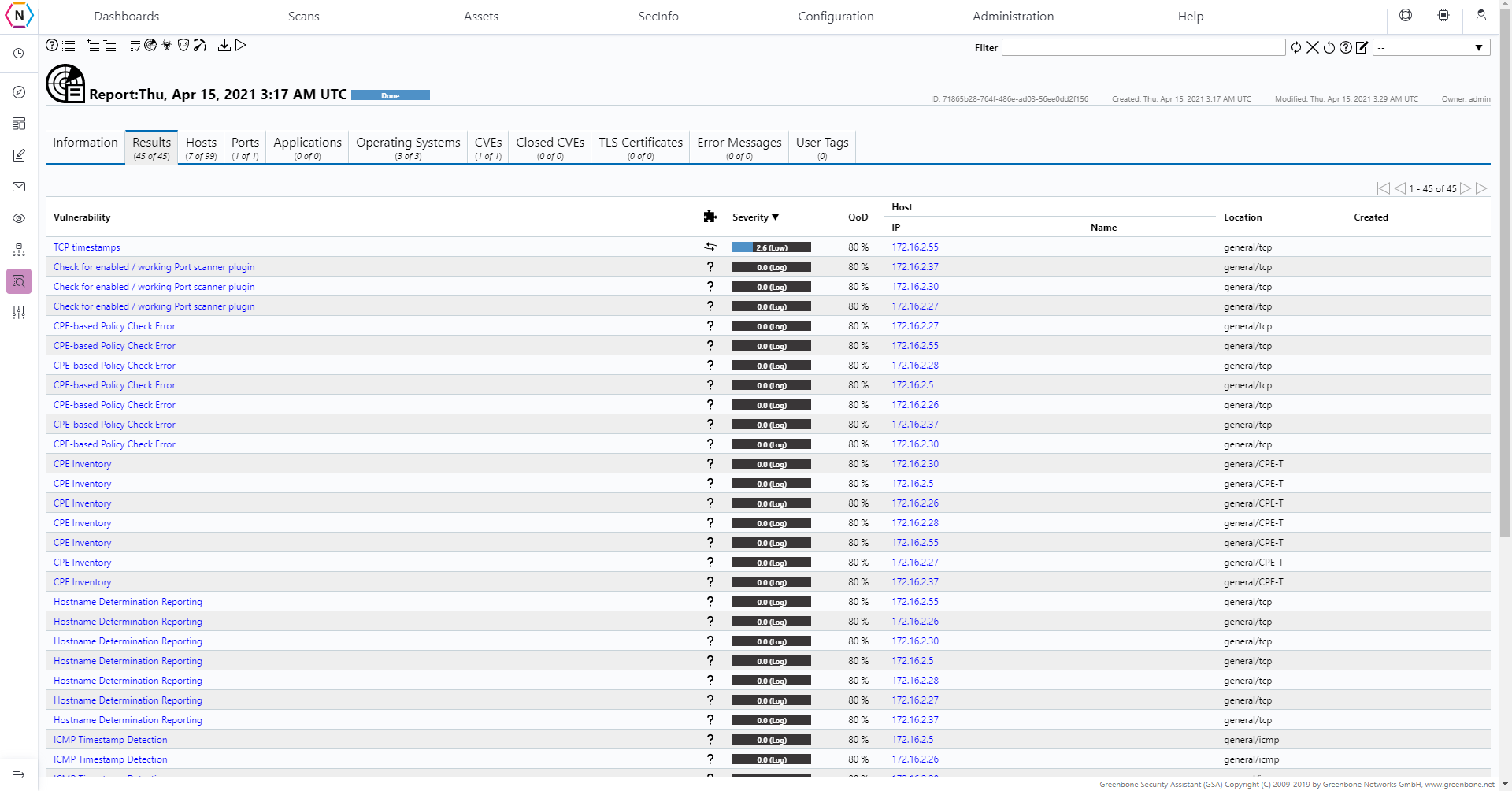Screen dimensions: 1512x791
Task: Switch to the TLS Certificates tab
Action: click(x=640, y=147)
